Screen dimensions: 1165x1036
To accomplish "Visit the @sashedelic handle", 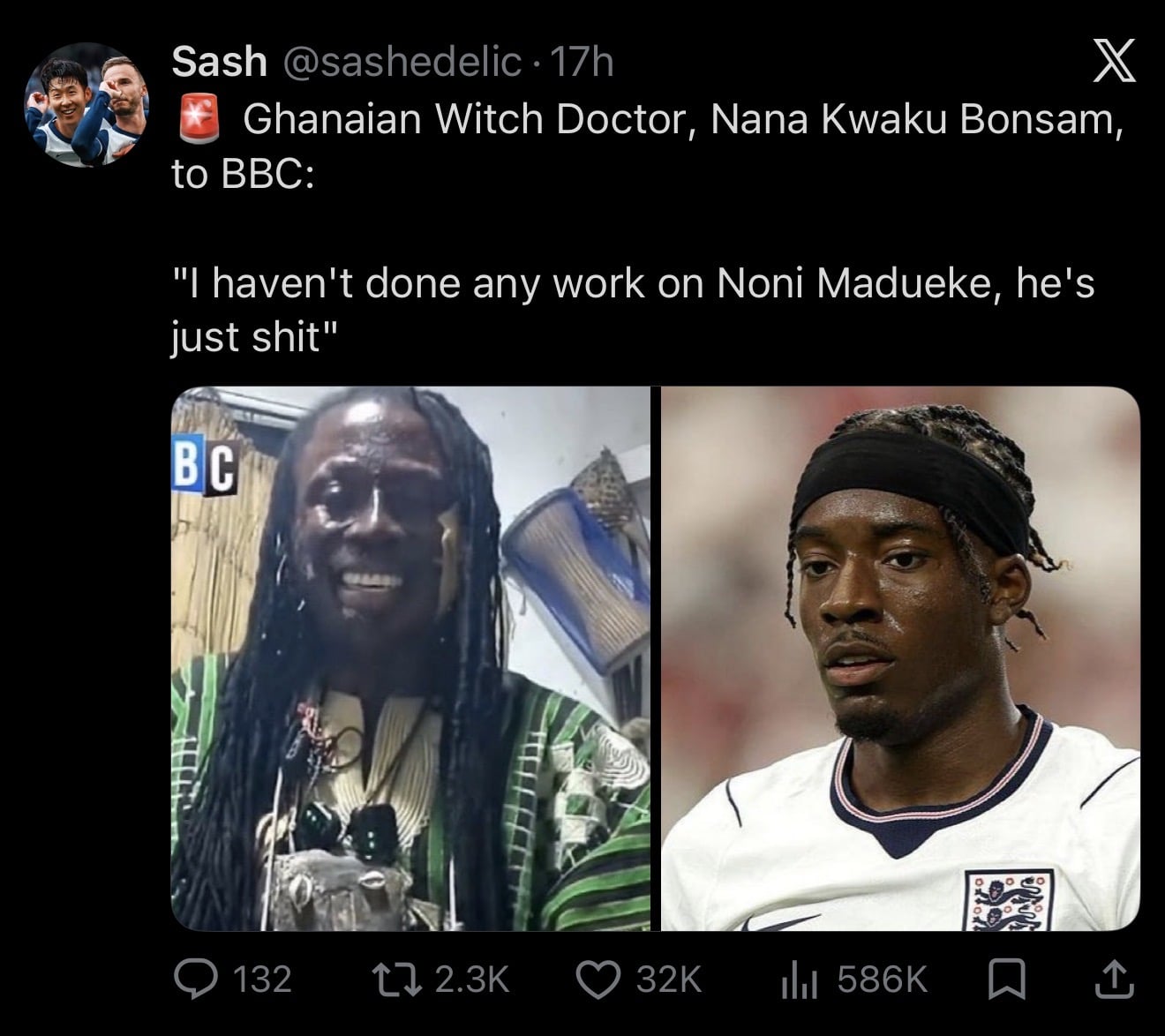I will (402, 62).
